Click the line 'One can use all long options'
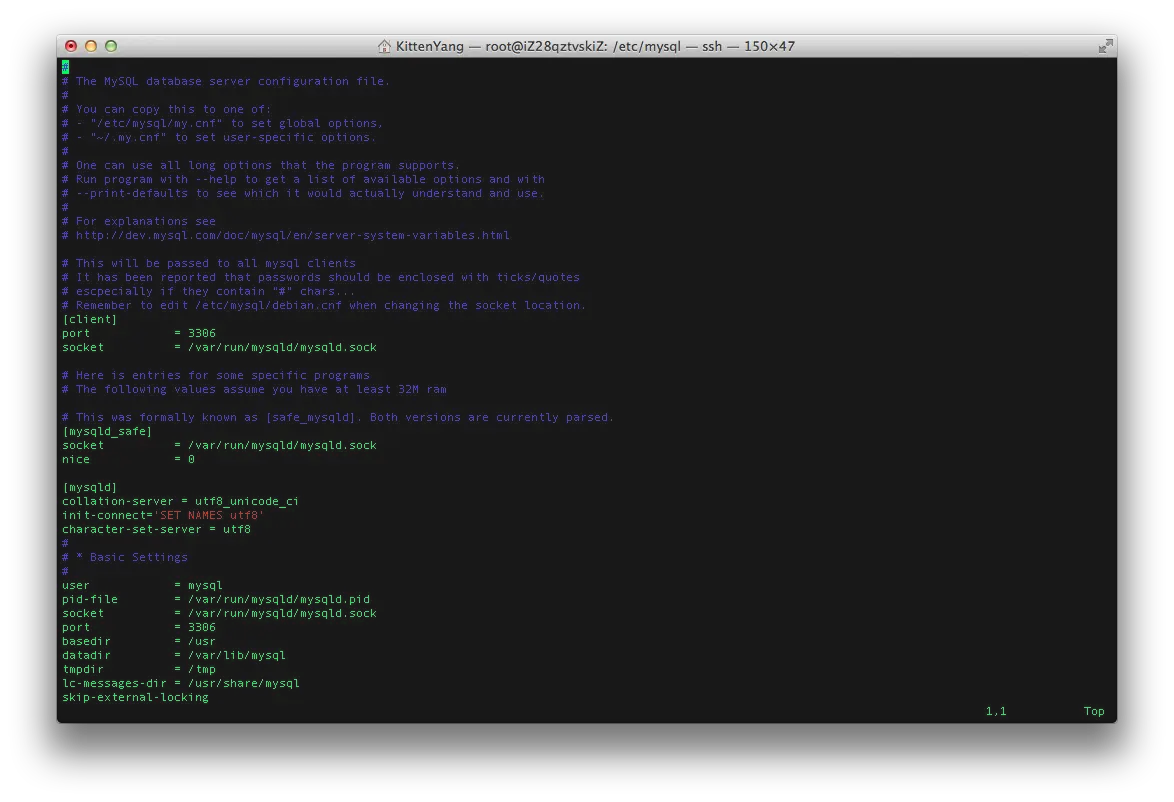Viewport: 1174px width, 802px height. tap(261, 165)
